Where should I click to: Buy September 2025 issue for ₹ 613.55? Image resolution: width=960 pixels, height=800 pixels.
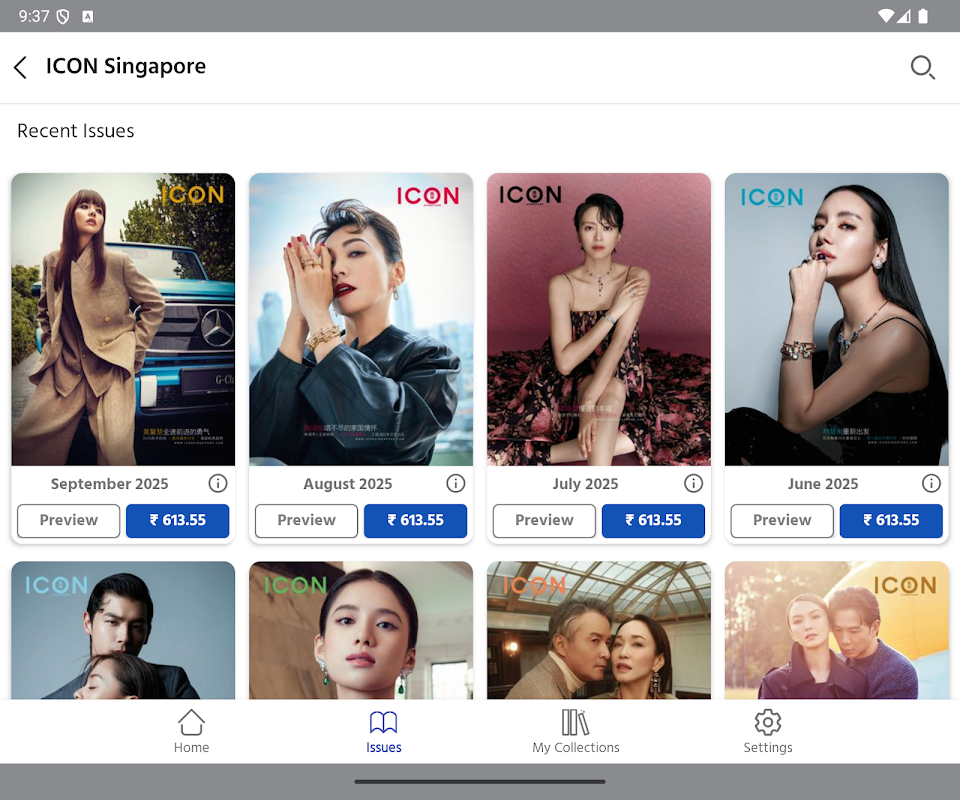pos(178,520)
